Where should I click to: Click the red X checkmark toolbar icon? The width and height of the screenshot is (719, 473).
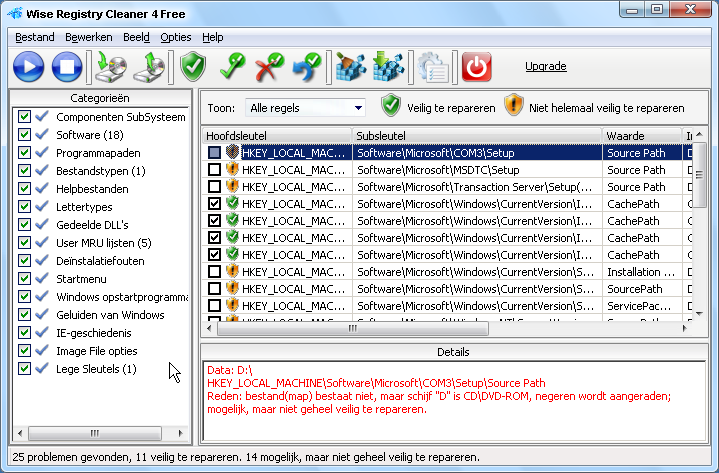[269, 67]
